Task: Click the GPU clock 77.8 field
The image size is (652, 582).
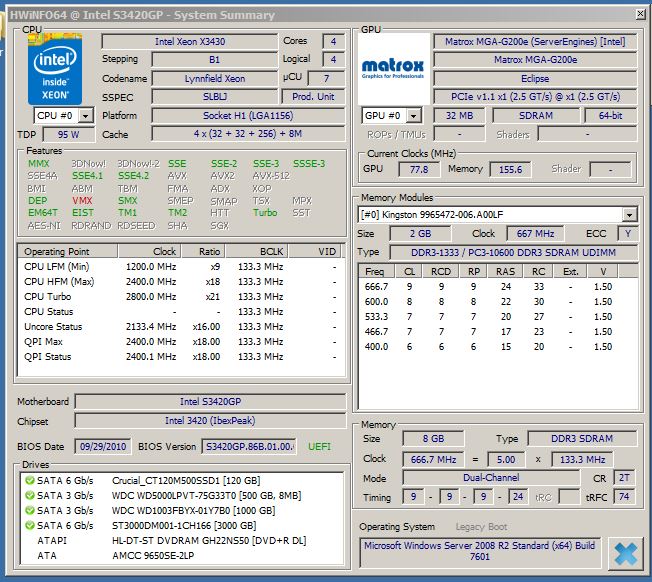Action: point(419,170)
